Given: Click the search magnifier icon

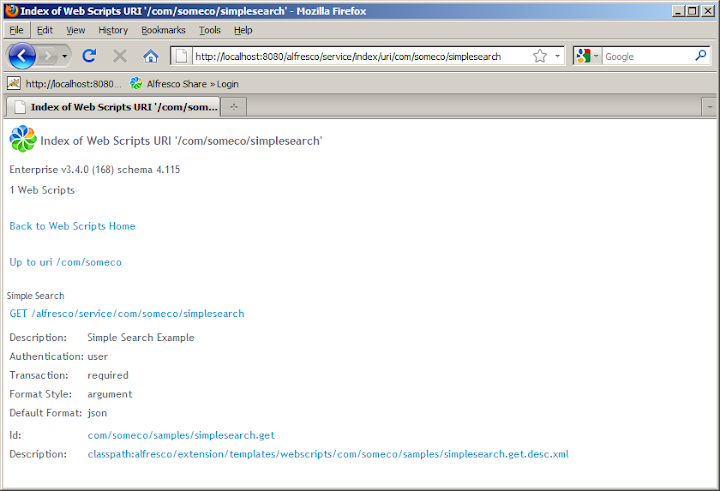Looking at the screenshot, I should (x=701, y=56).
